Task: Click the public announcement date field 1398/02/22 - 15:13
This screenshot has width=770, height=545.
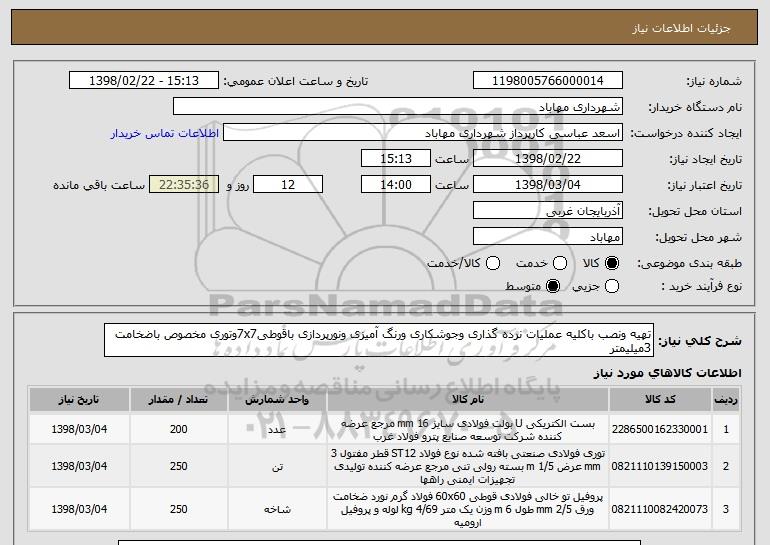Action: (144, 81)
